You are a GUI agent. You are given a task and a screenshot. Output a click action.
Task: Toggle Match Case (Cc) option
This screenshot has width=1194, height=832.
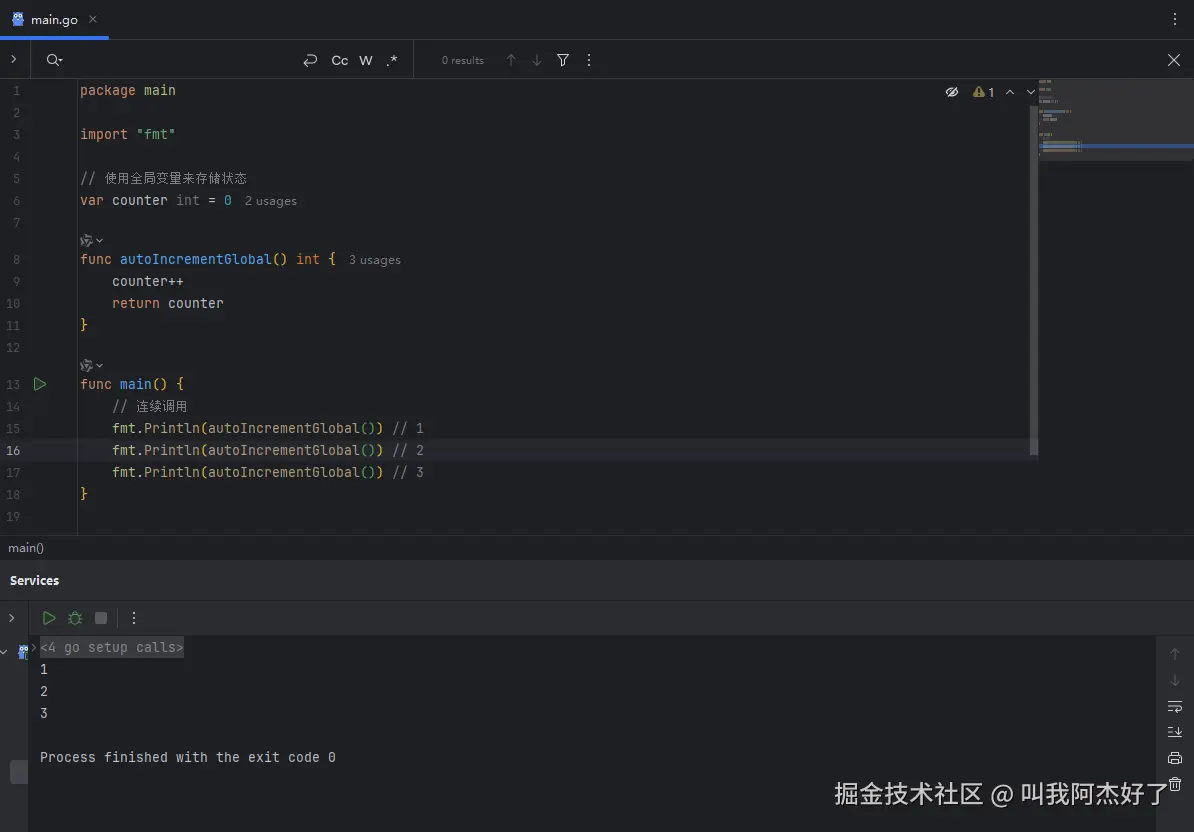pos(340,60)
